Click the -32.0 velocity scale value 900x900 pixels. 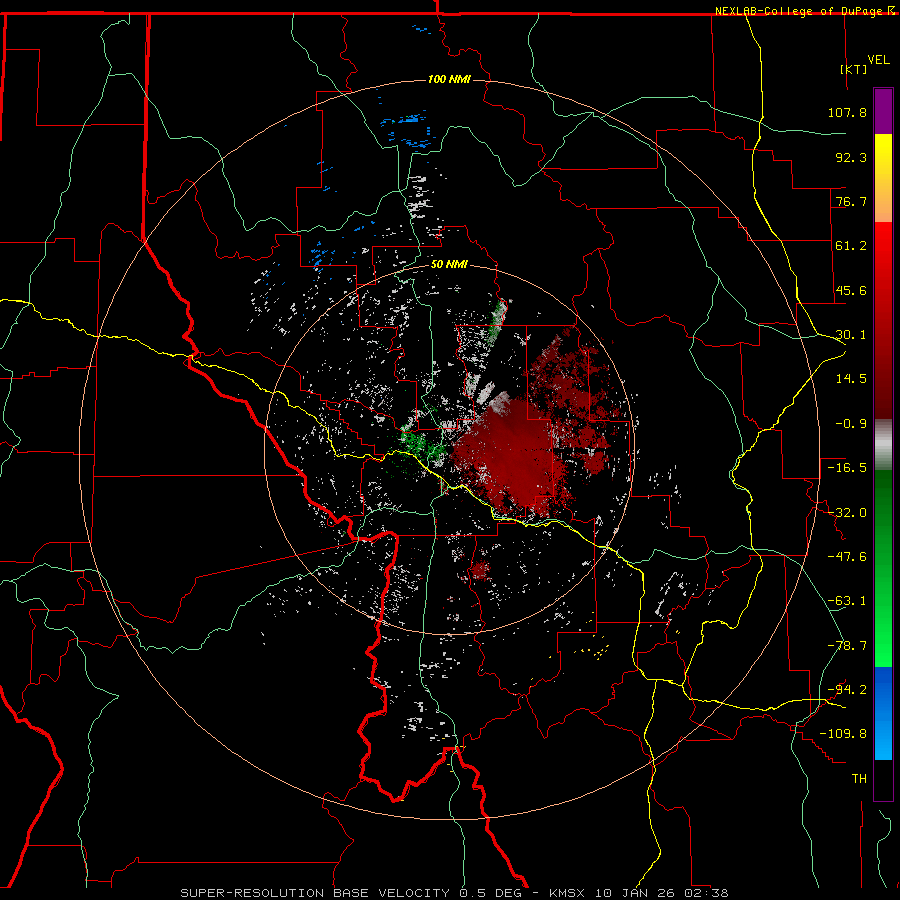click(847, 513)
